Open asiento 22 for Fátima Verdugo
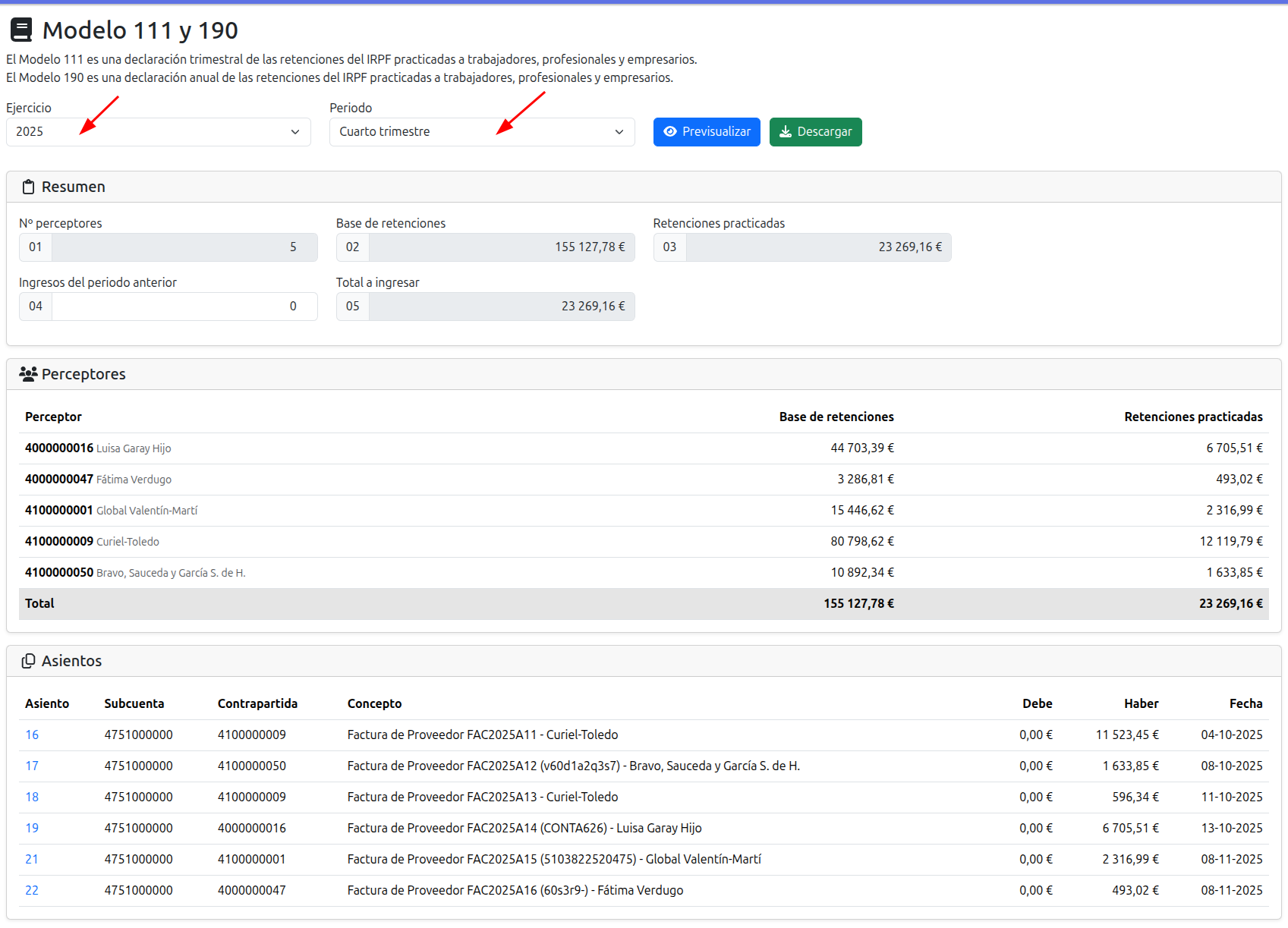The height and width of the screenshot is (928, 1288). 32,891
